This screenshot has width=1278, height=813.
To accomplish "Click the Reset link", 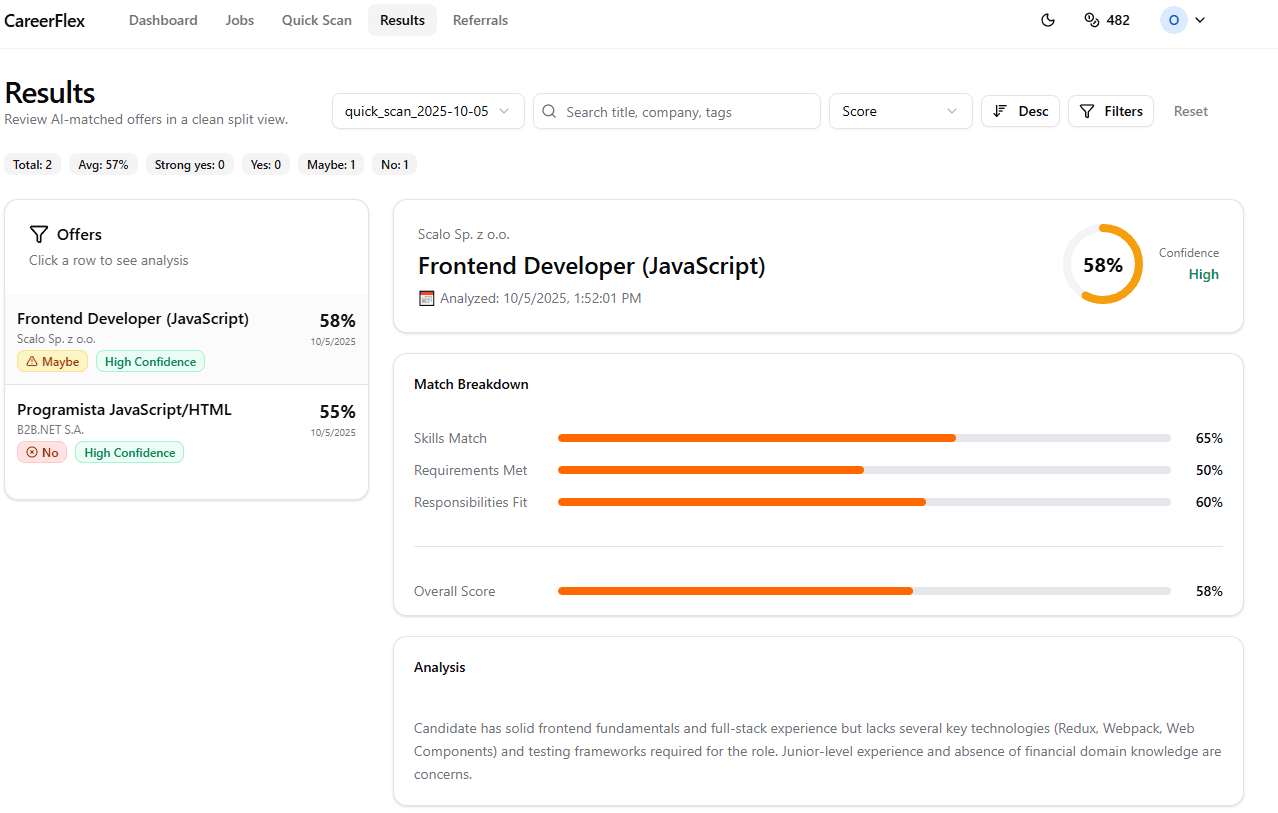I will [1190, 111].
